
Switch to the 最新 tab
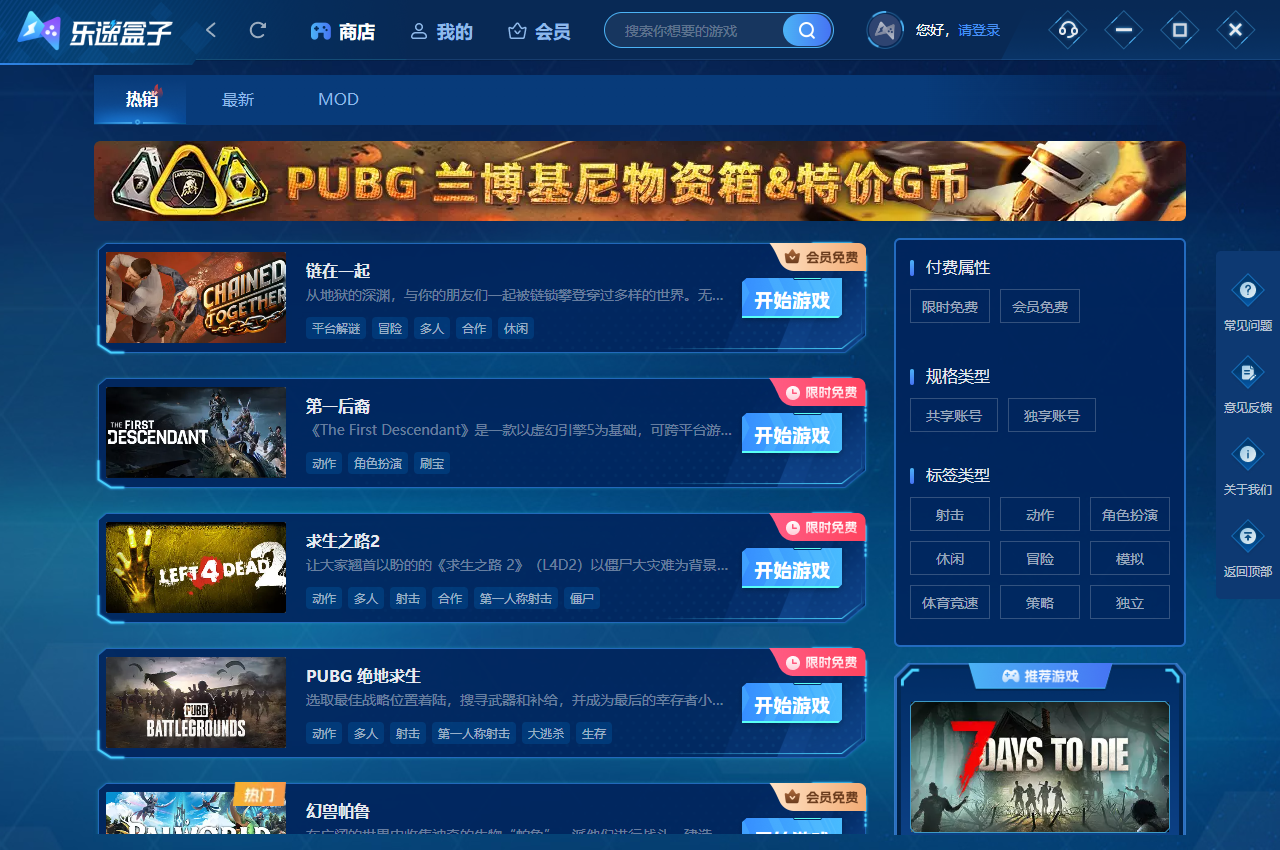coord(238,99)
